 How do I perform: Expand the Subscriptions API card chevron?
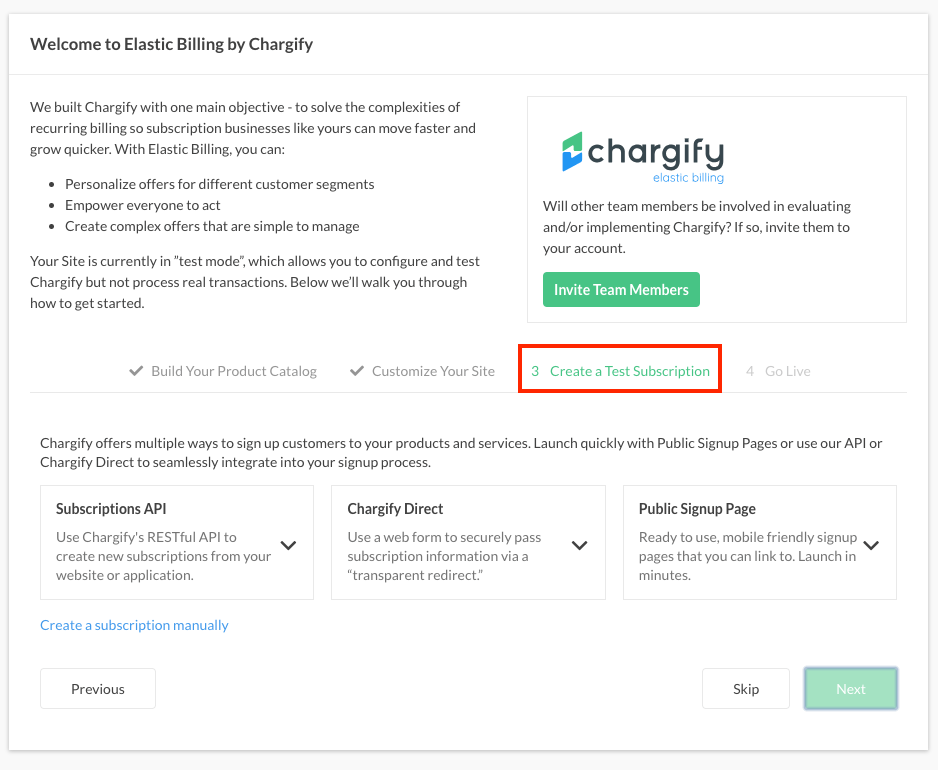(x=288, y=545)
